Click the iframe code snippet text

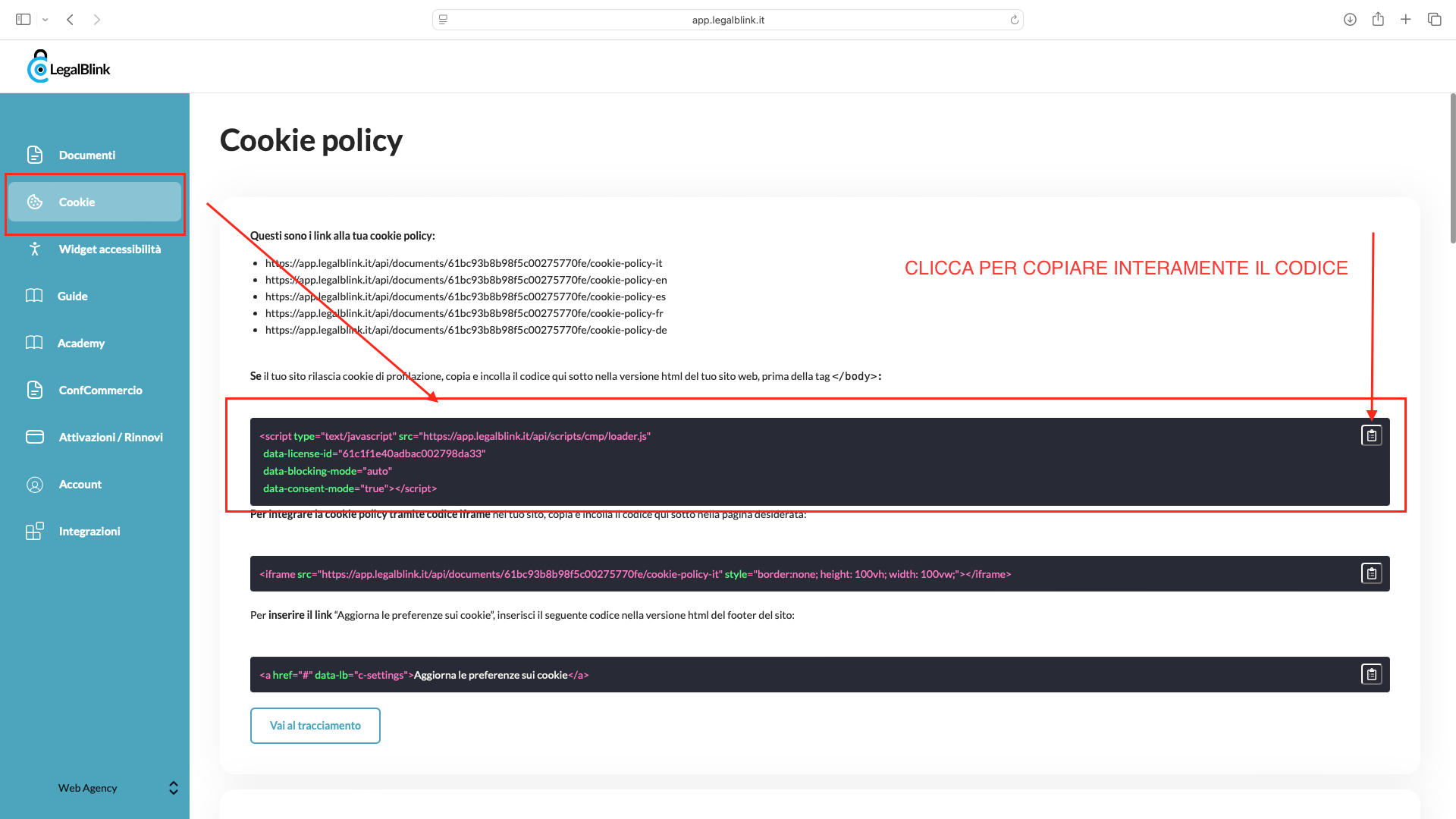pos(635,574)
